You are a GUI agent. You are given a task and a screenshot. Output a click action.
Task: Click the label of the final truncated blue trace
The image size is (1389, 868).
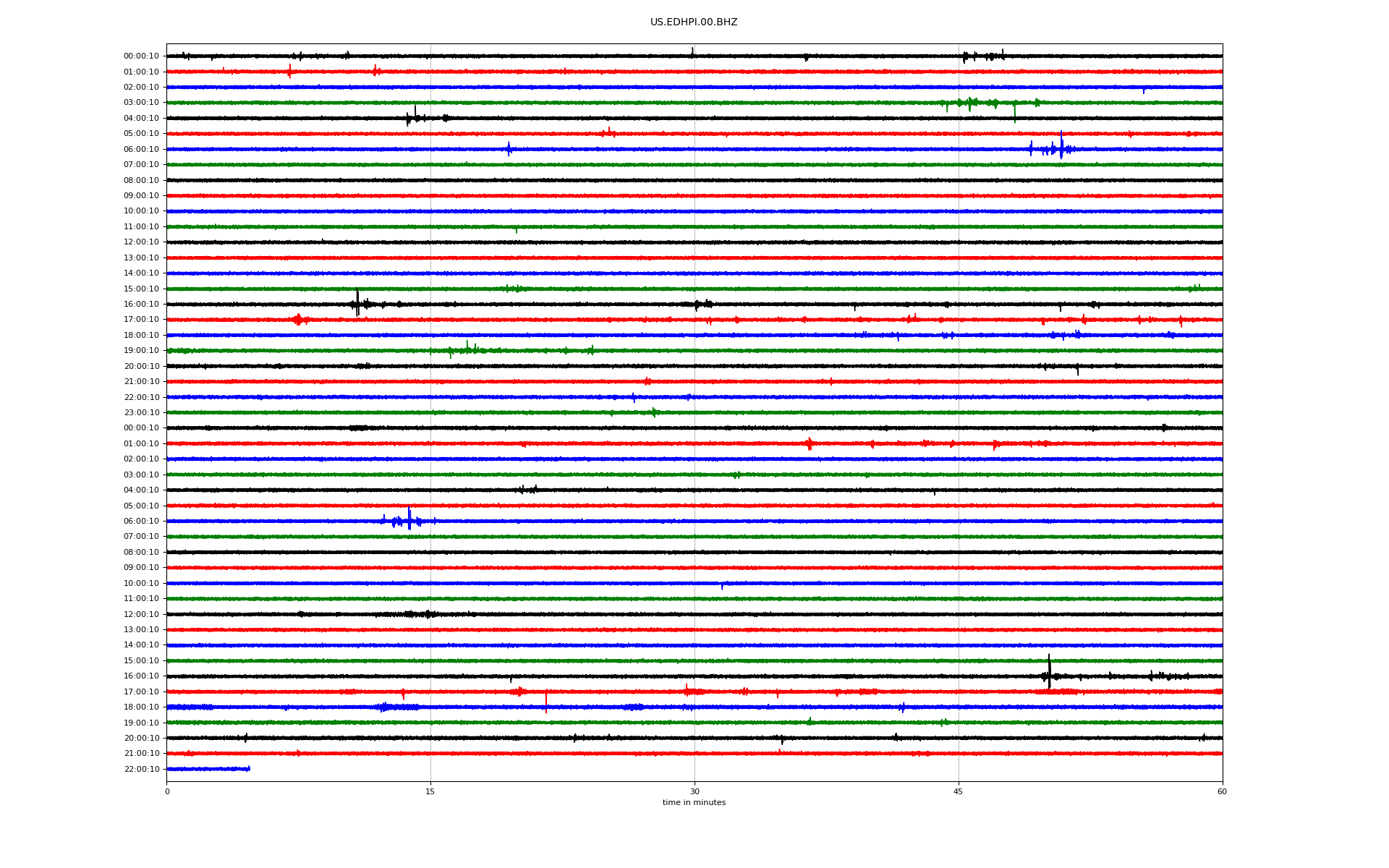tap(141, 770)
